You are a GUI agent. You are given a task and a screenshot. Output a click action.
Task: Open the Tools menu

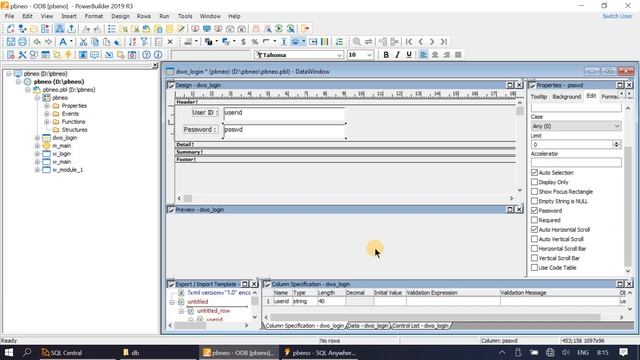pos(185,16)
